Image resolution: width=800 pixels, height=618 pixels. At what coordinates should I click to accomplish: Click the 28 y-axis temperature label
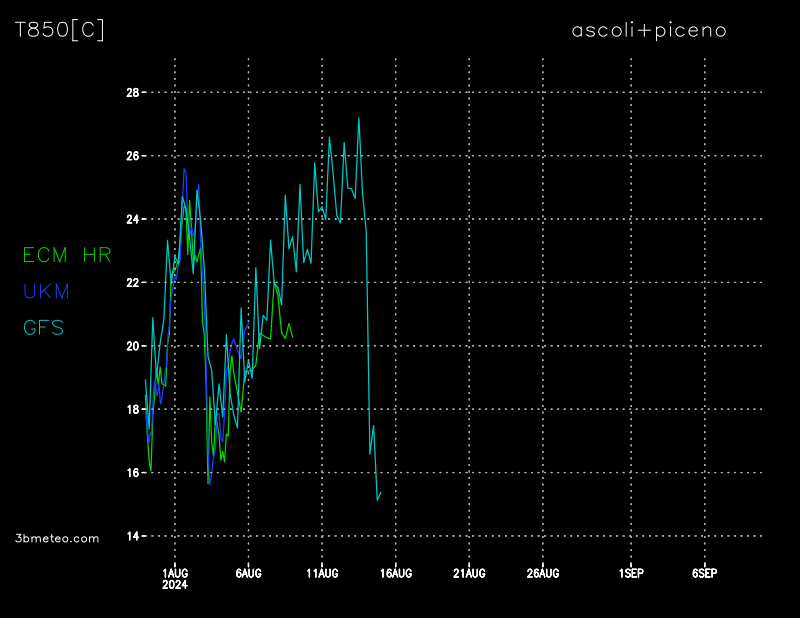point(132,93)
